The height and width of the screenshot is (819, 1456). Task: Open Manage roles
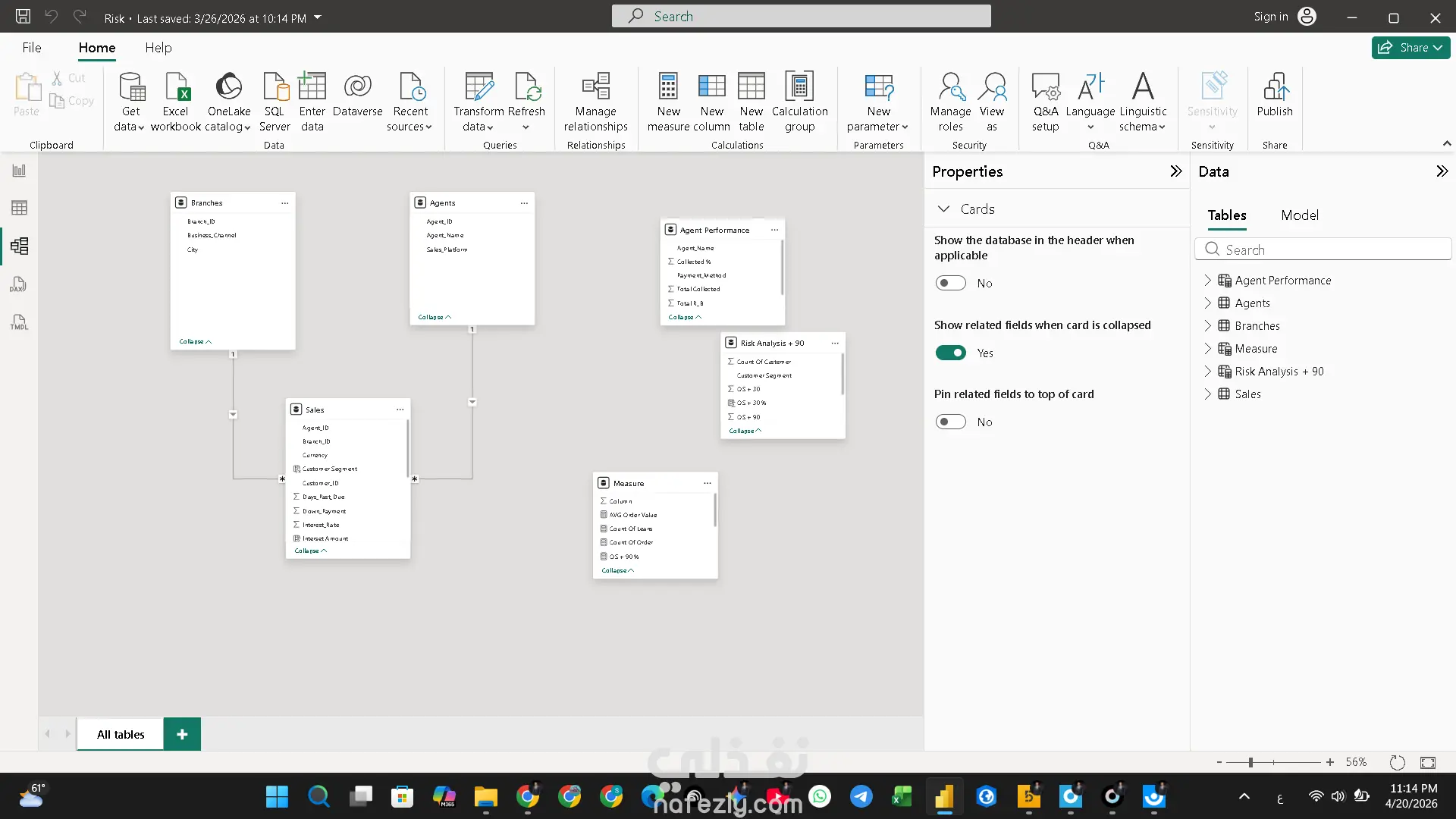950,102
